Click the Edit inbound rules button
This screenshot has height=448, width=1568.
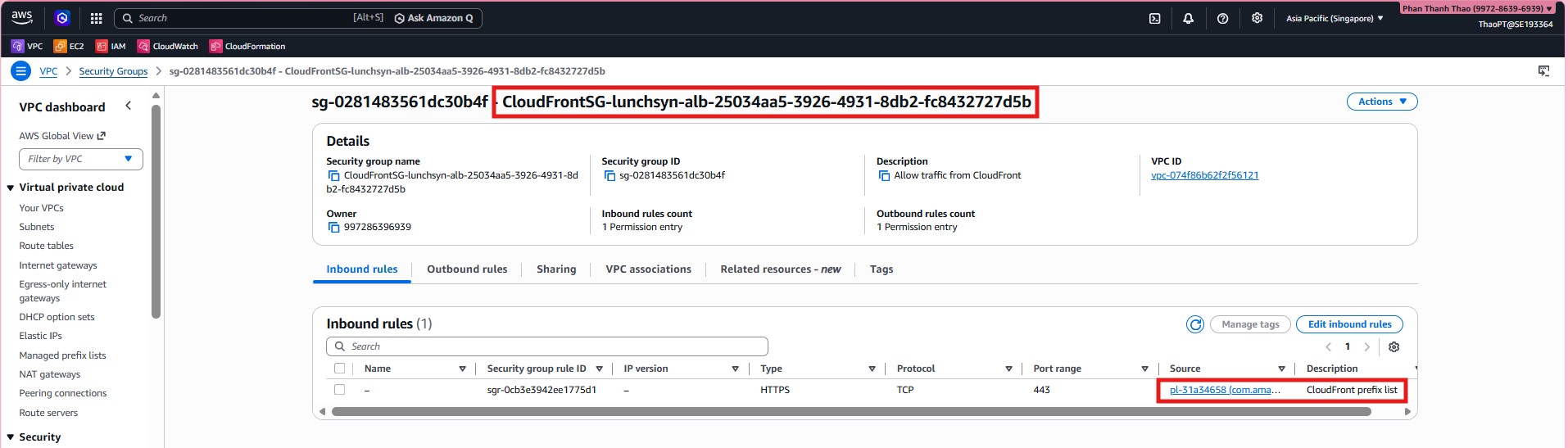(x=1348, y=324)
